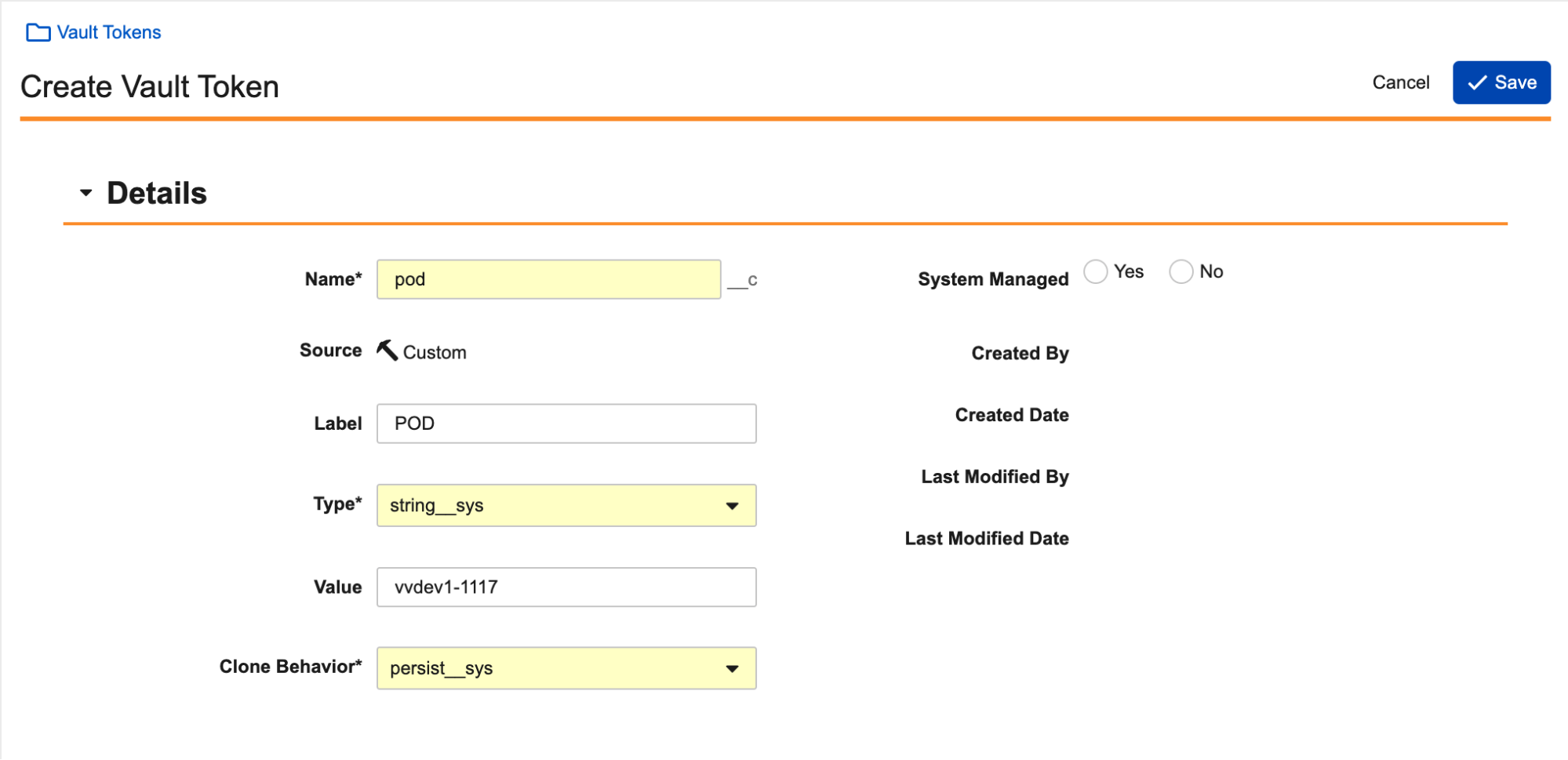This screenshot has width=1568, height=760.
Task: Click the Last Modified Date label
Action: [986, 538]
